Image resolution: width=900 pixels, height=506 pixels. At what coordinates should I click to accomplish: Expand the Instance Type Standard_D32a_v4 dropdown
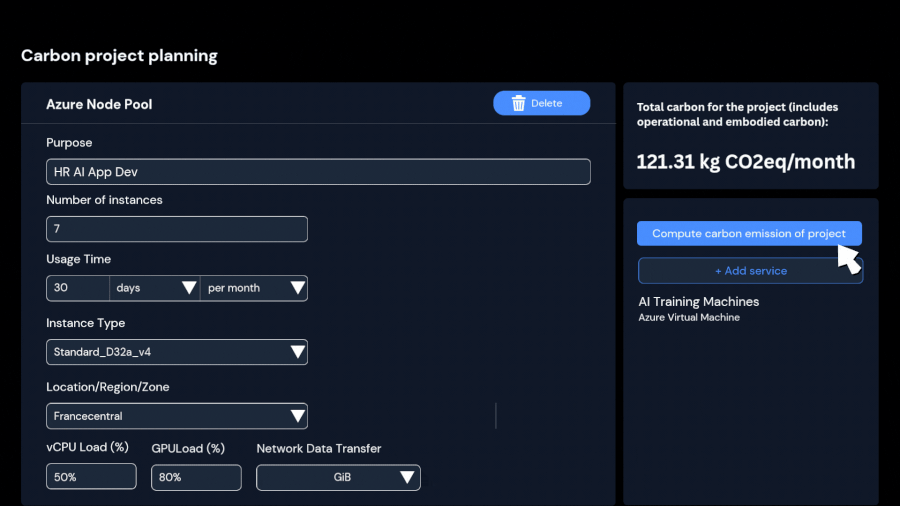tap(177, 352)
